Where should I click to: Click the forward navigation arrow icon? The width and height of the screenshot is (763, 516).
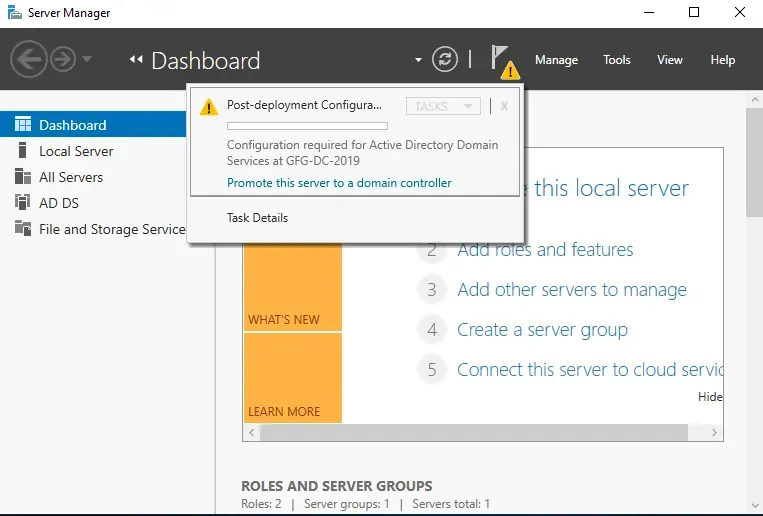[x=63, y=59]
